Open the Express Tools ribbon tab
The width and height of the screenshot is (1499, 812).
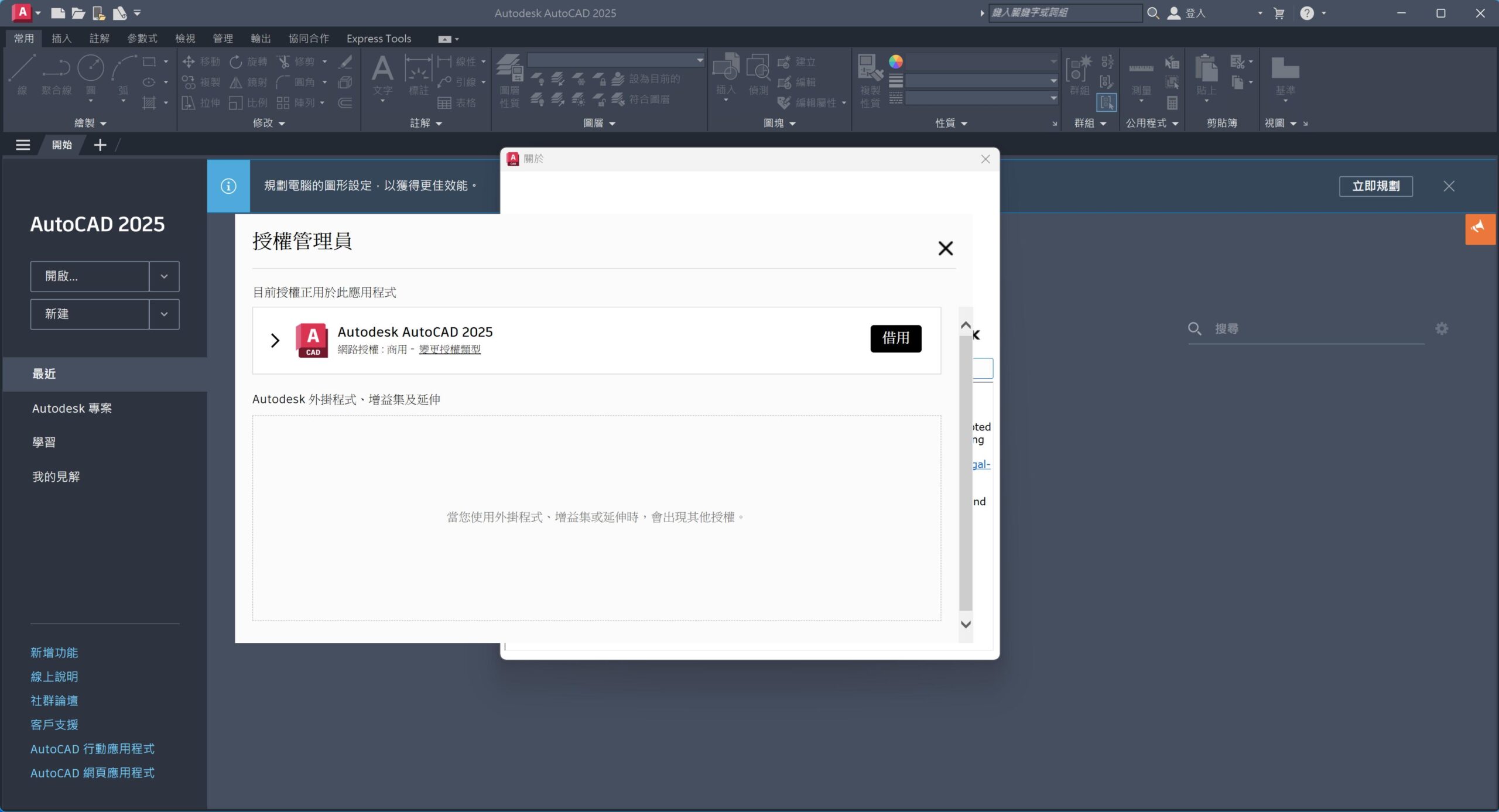click(378, 39)
